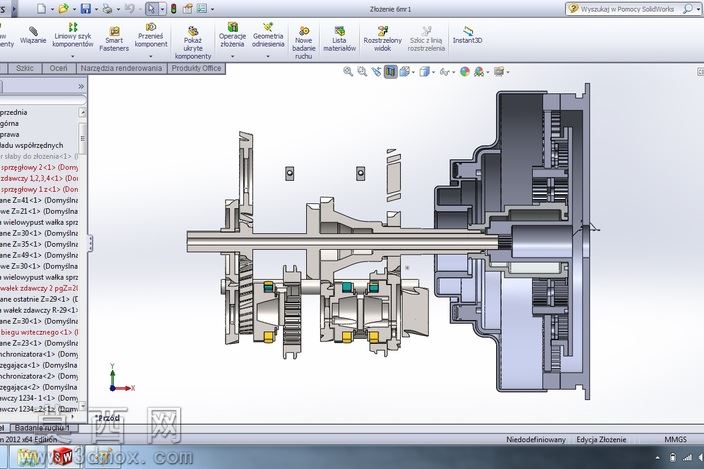This screenshot has width=704, height=469.
Task: Expand feature tree panel with double chevron
Action: point(81,86)
